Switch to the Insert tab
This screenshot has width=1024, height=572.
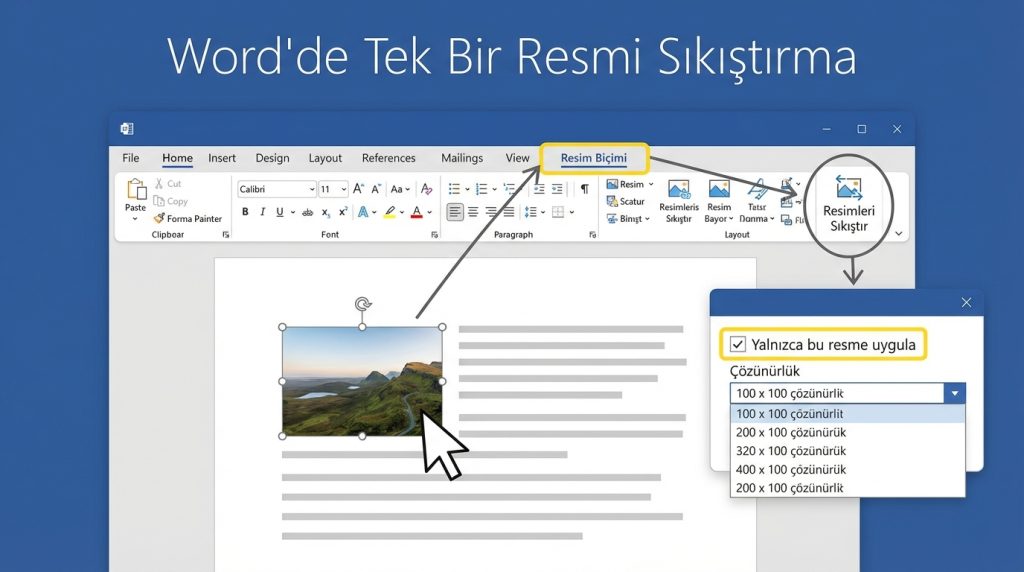tap(222, 158)
